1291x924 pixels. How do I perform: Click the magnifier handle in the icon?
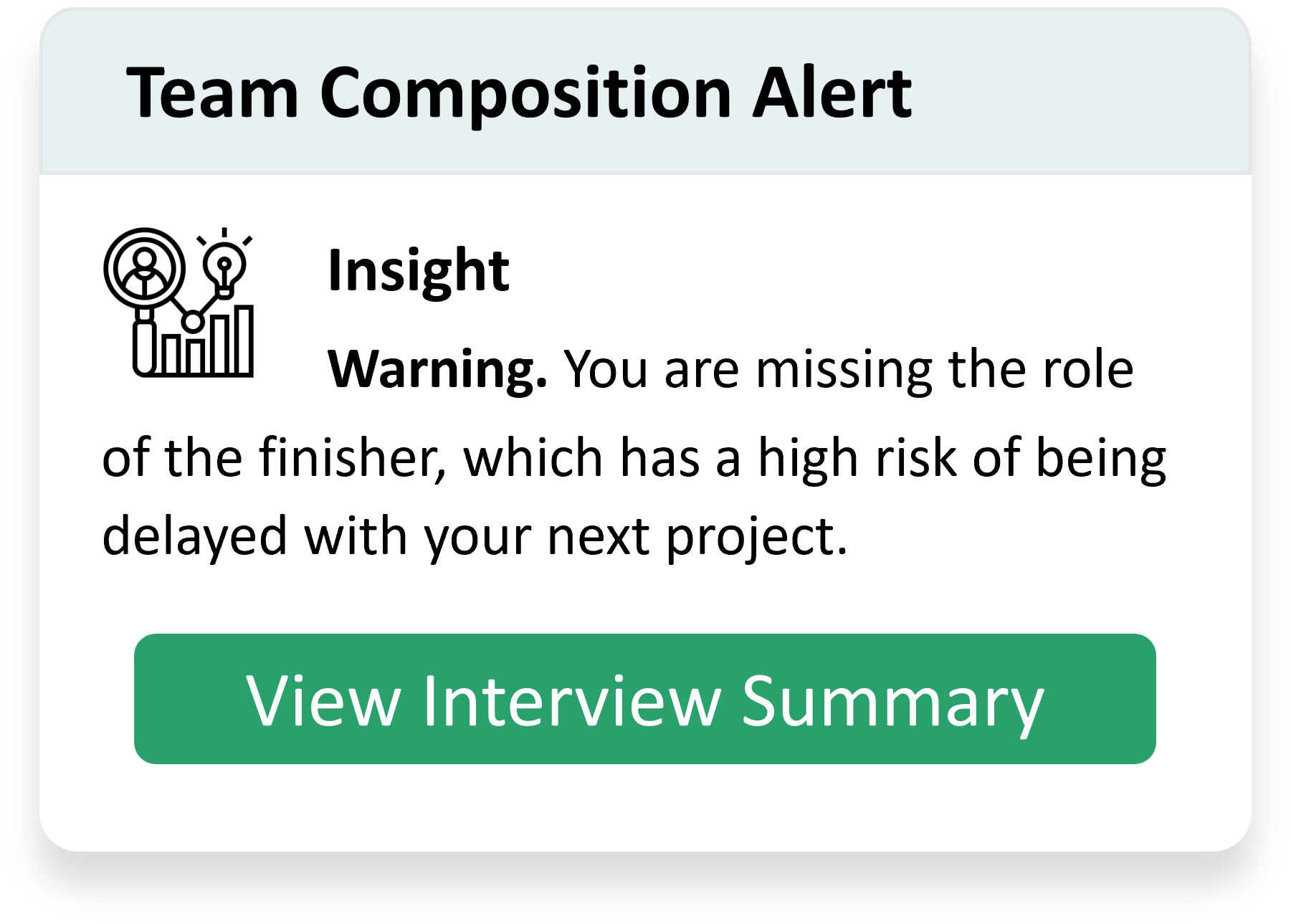[x=145, y=345]
